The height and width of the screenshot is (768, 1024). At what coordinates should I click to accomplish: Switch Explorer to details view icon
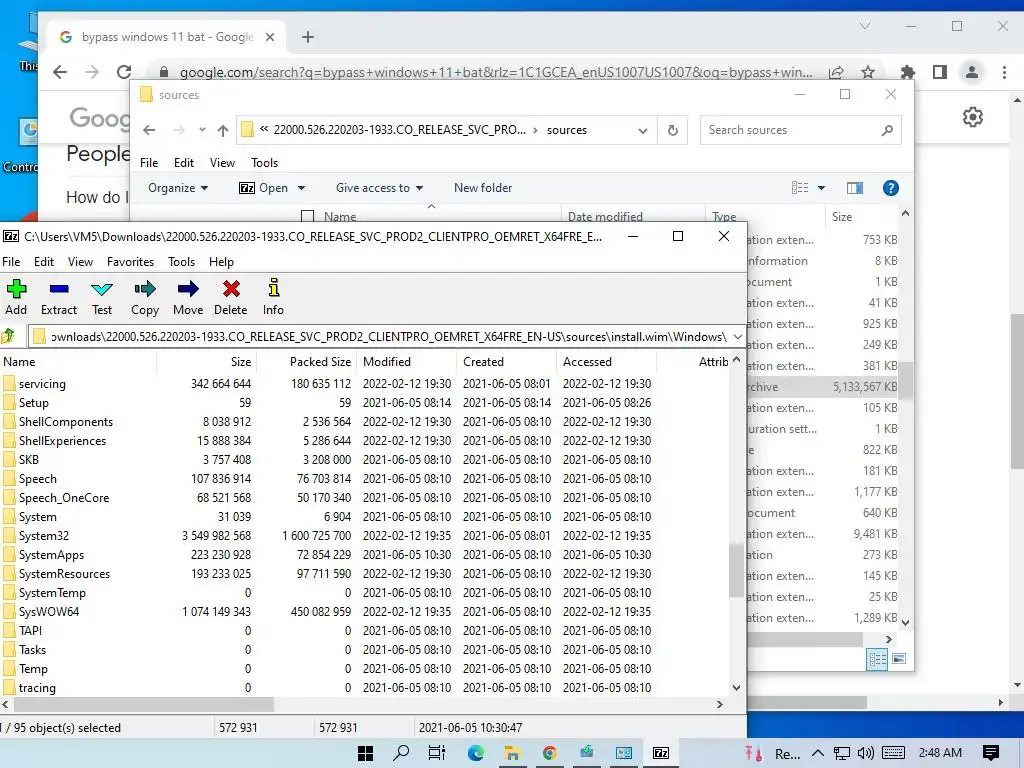click(x=877, y=659)
